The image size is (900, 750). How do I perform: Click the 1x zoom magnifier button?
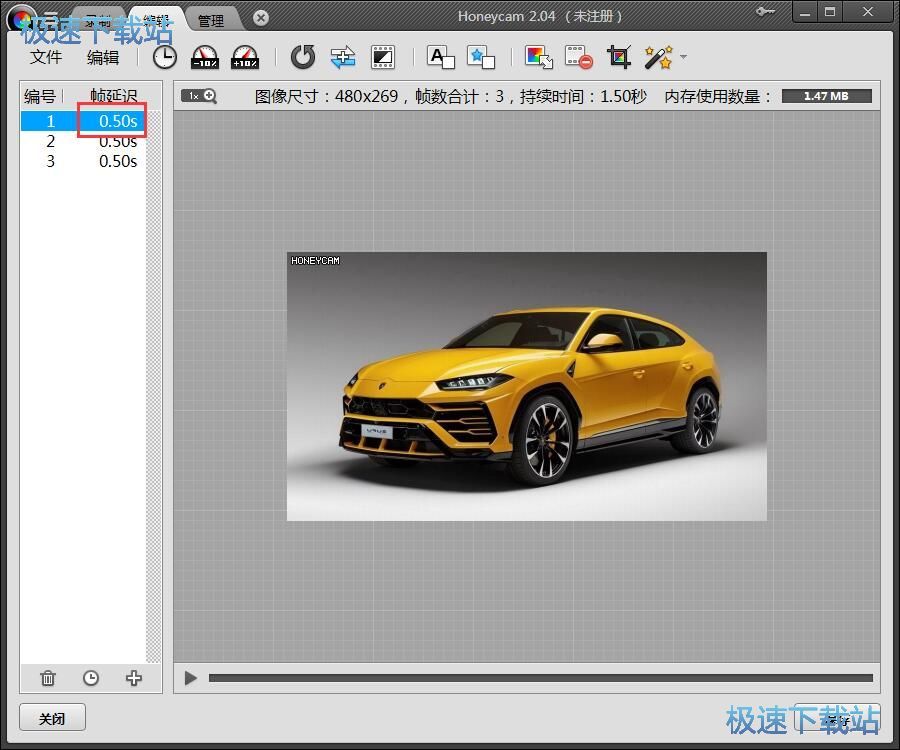click(x=199, y=96)
